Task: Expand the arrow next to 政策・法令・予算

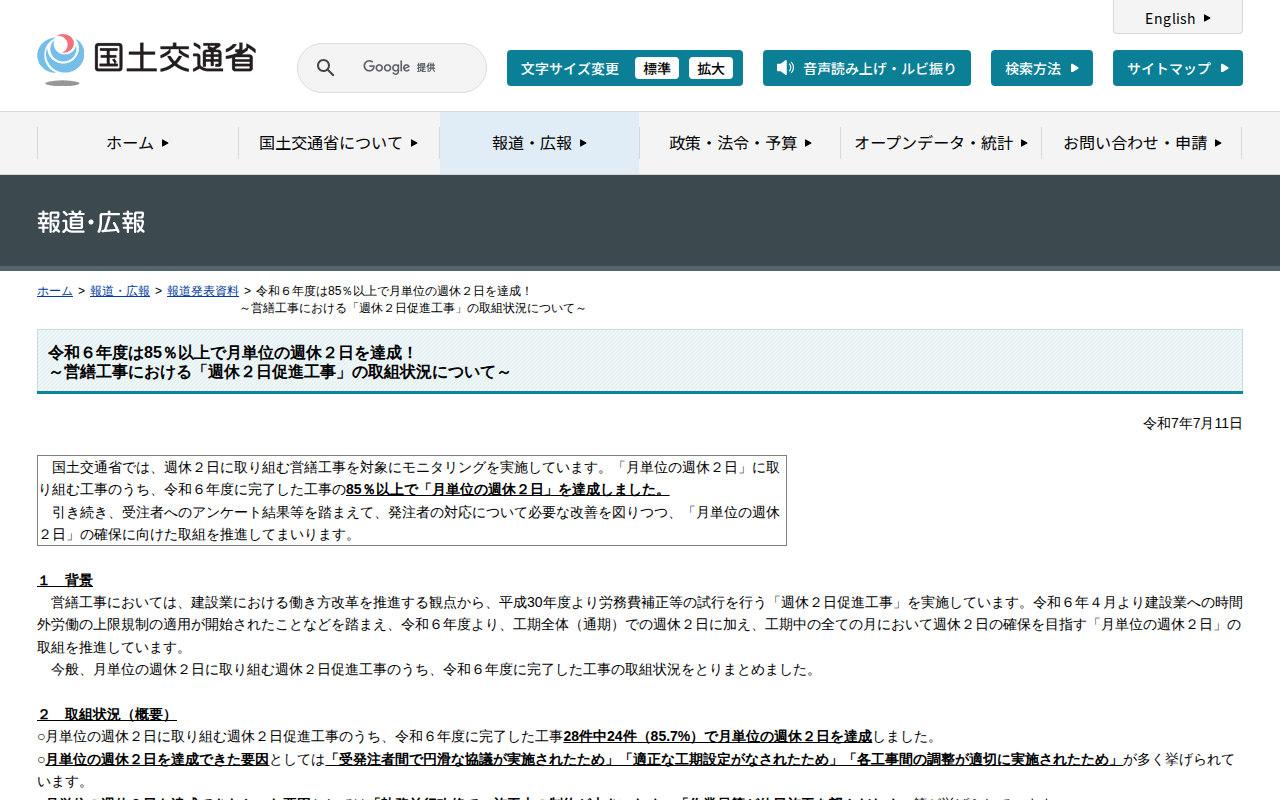Action: coord(808,143)
